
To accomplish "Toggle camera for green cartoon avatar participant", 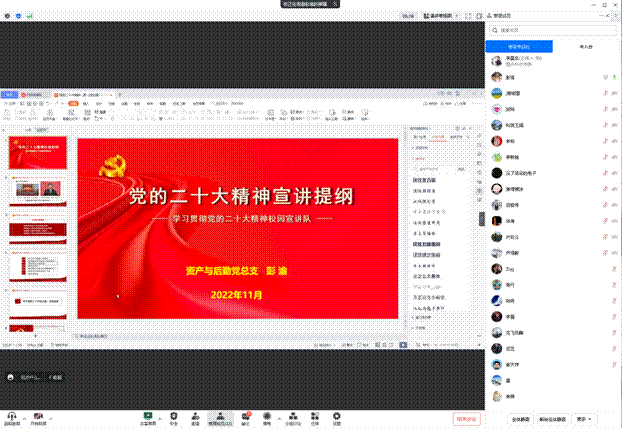I will [614, 157].
